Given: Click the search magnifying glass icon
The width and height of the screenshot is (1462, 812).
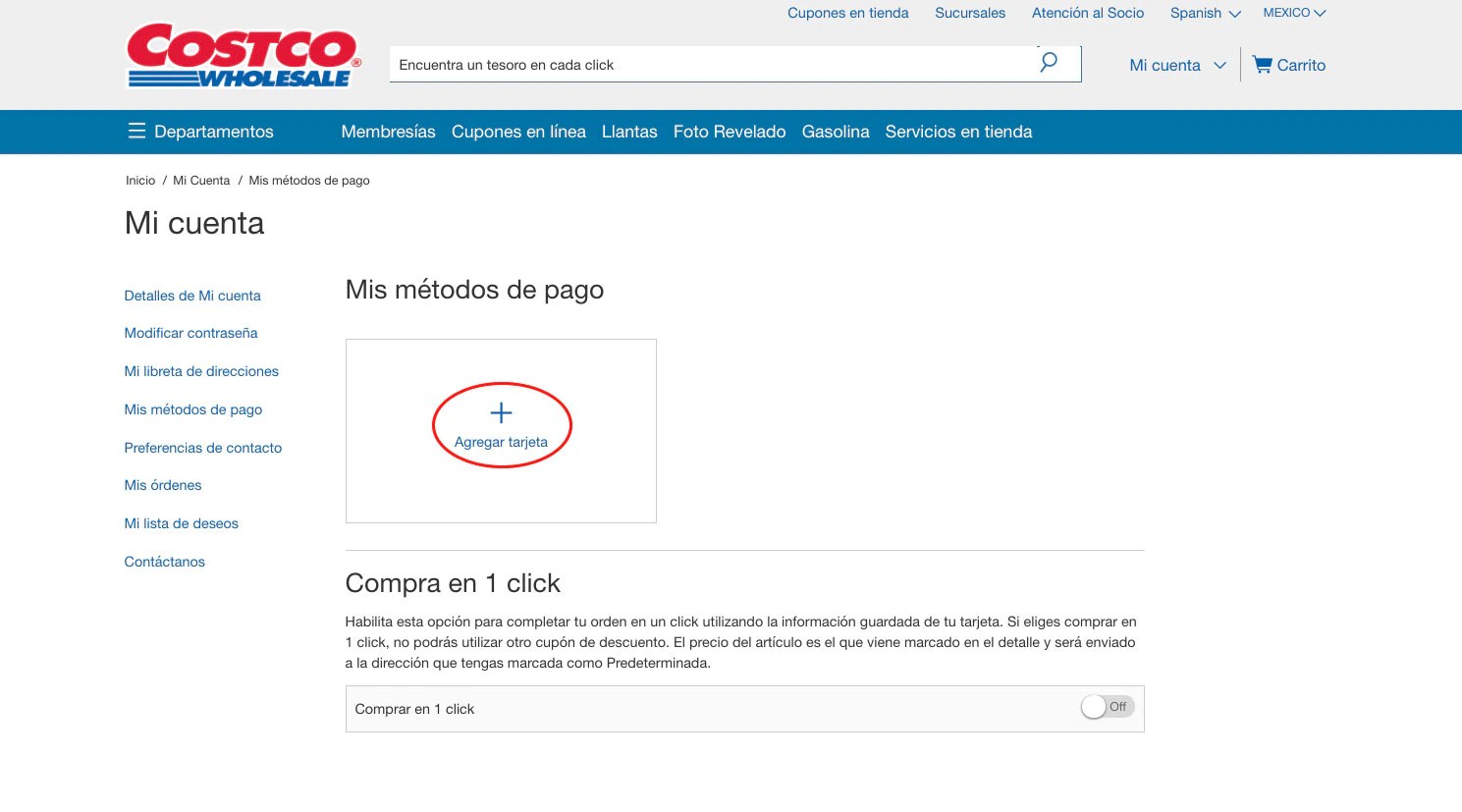Looking at the screenshot, I should (1047, 62).
